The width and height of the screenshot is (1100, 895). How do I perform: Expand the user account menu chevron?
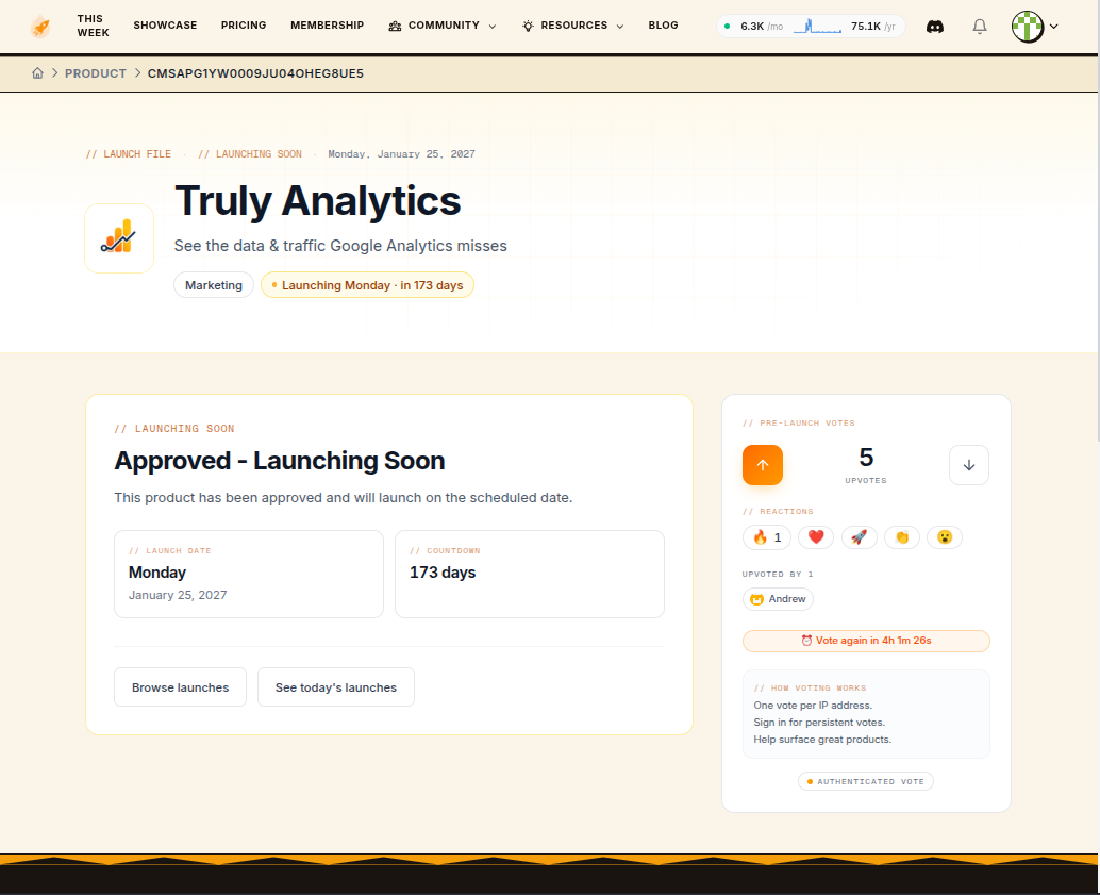pyautogui.click(x=1054, y=27)
